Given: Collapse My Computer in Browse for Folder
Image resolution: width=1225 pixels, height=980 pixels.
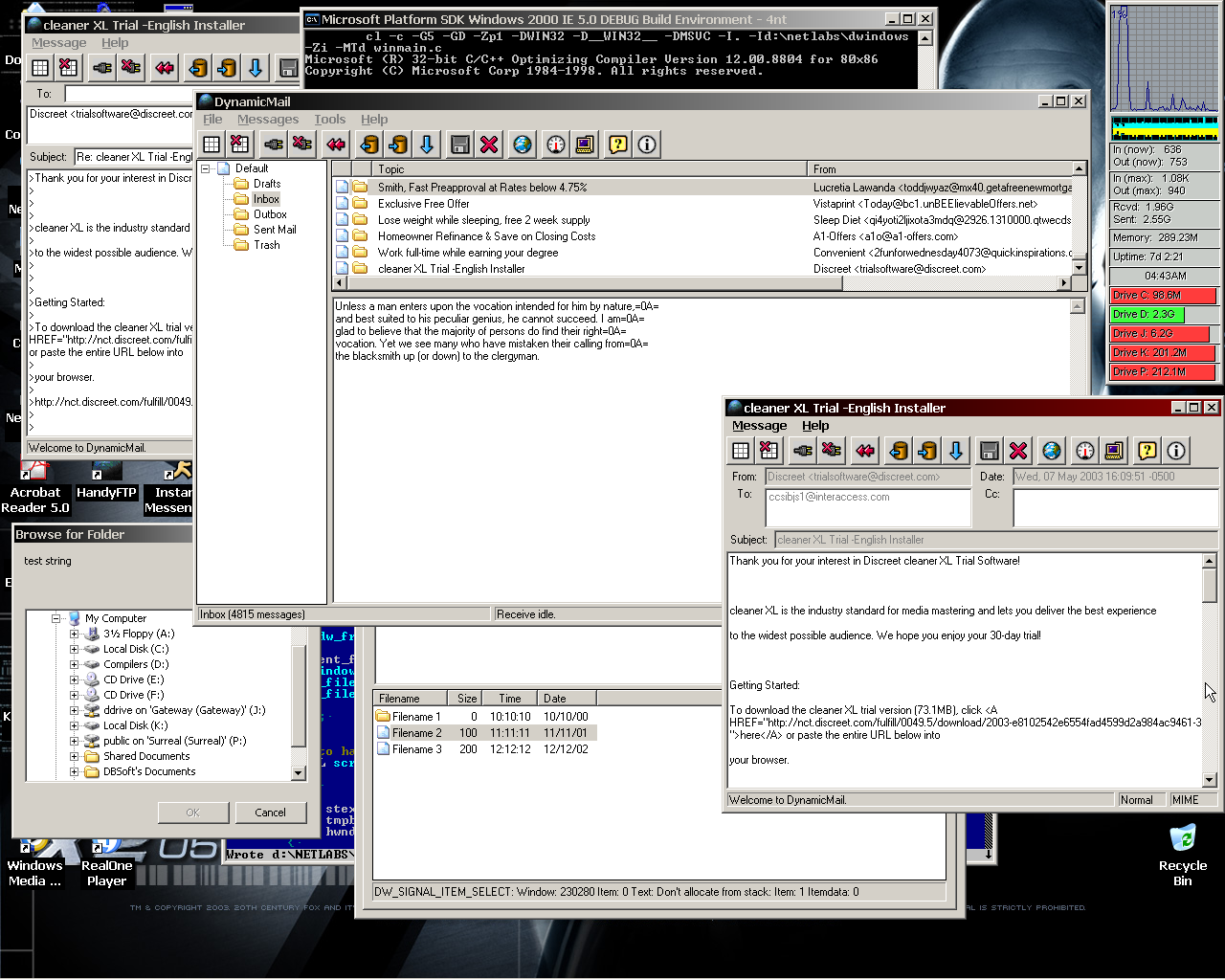Looking at the screenshot, I should (56, 618).
